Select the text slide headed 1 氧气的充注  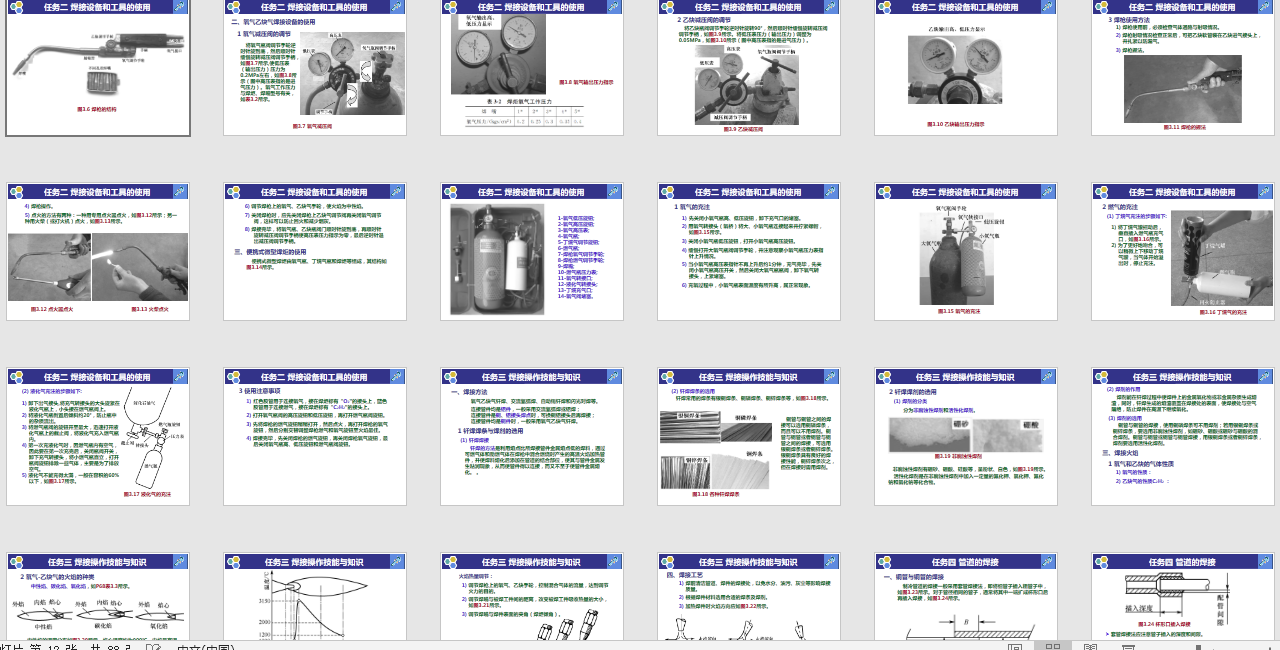point(749,252)
